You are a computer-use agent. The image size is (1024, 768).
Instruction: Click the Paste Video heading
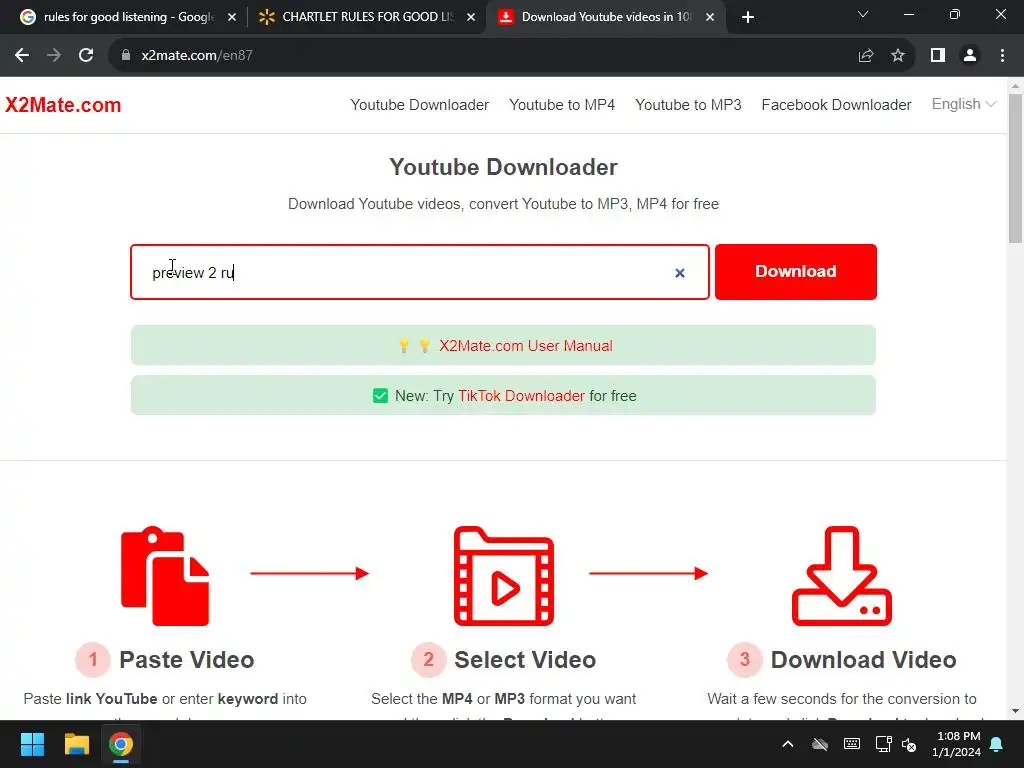pos(187,660)
